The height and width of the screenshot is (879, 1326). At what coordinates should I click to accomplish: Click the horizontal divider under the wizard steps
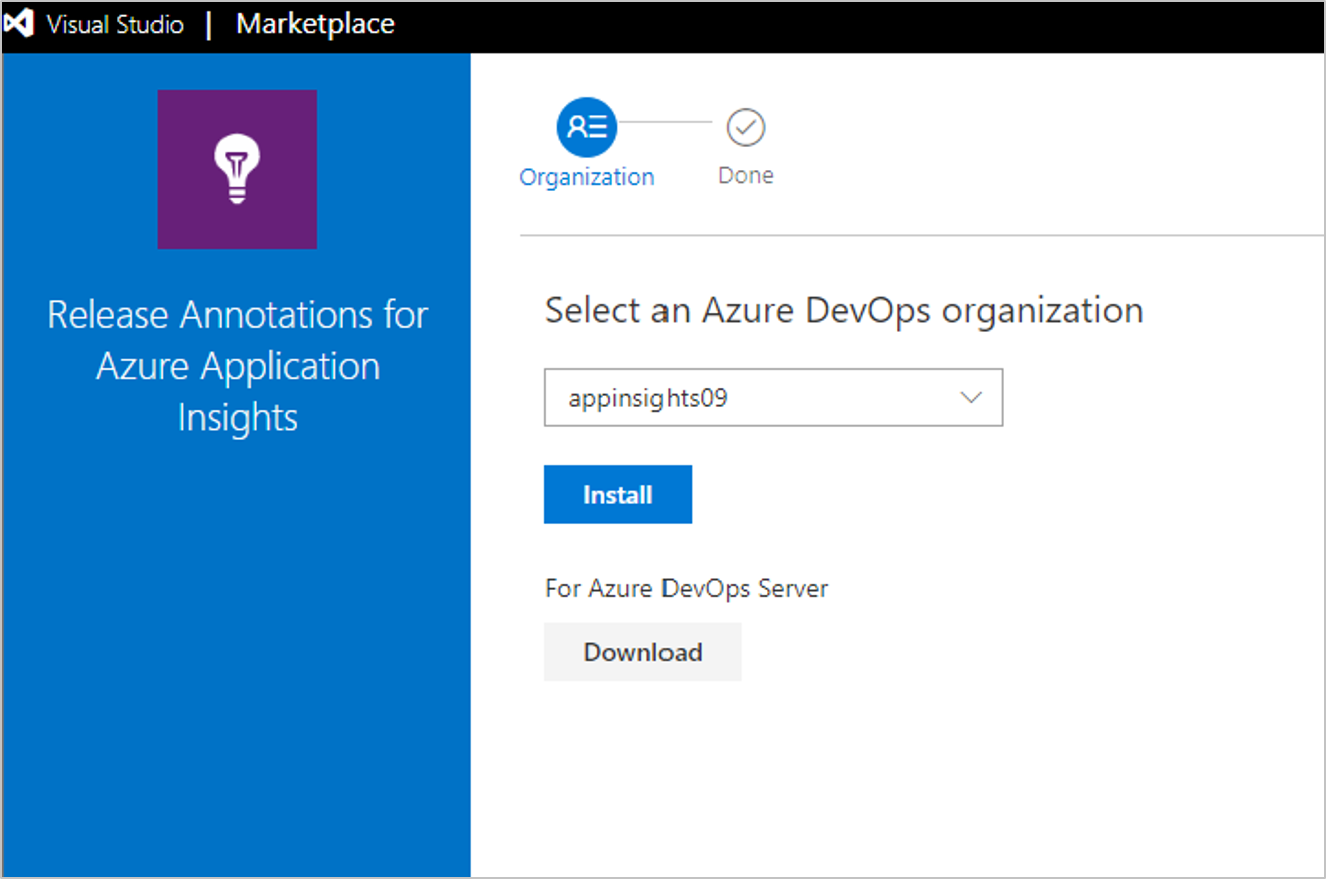[x=921, y=236]
